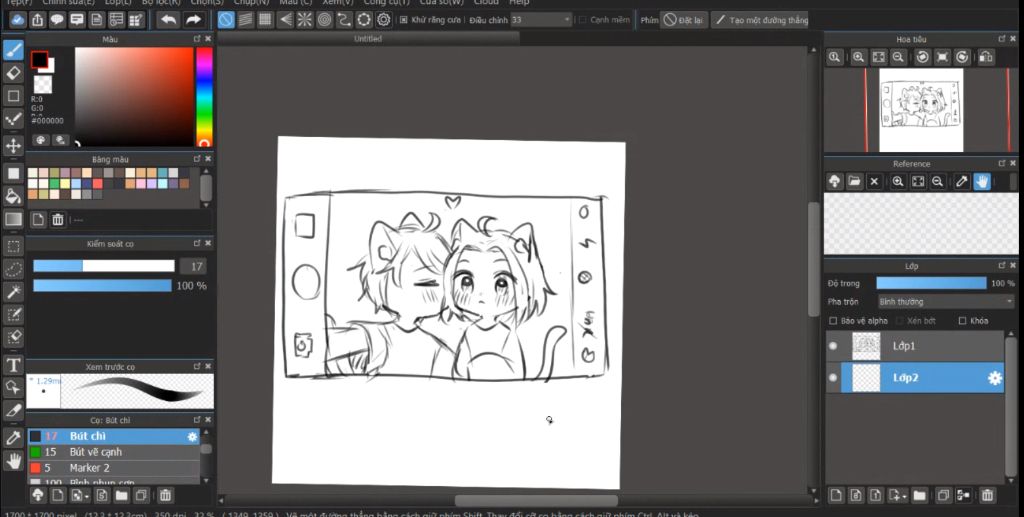This screenshot has width=1024, height=517.
Task: Rotate canvas left in Navigator
Action: 922,57
